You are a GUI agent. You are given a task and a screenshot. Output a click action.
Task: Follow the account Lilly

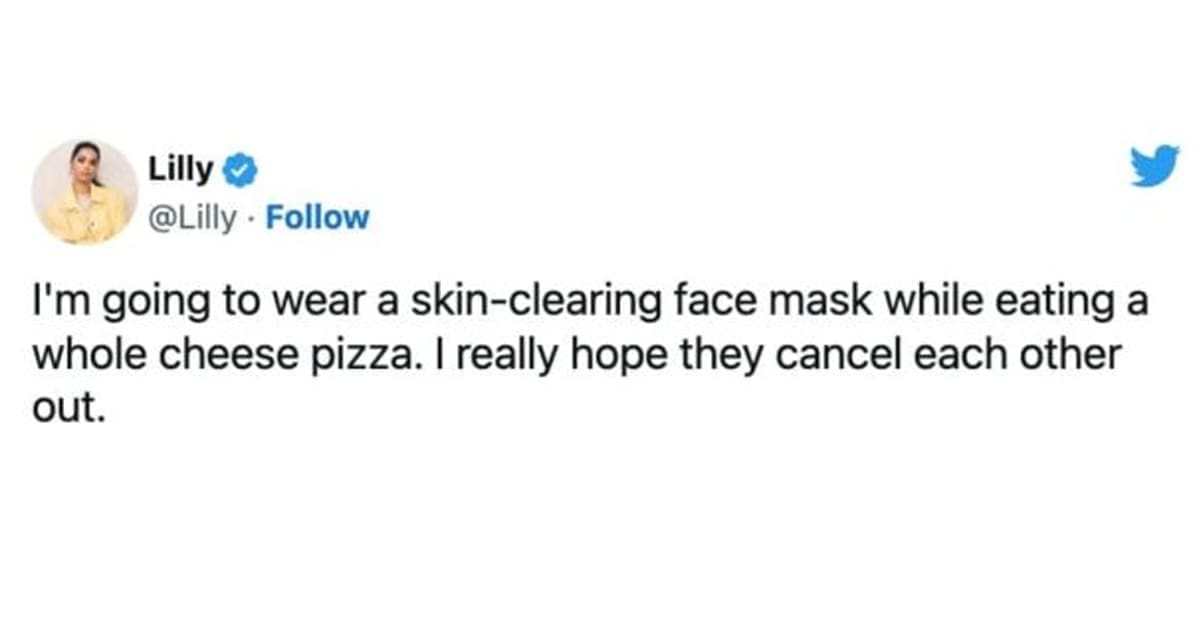pos(318,218)
